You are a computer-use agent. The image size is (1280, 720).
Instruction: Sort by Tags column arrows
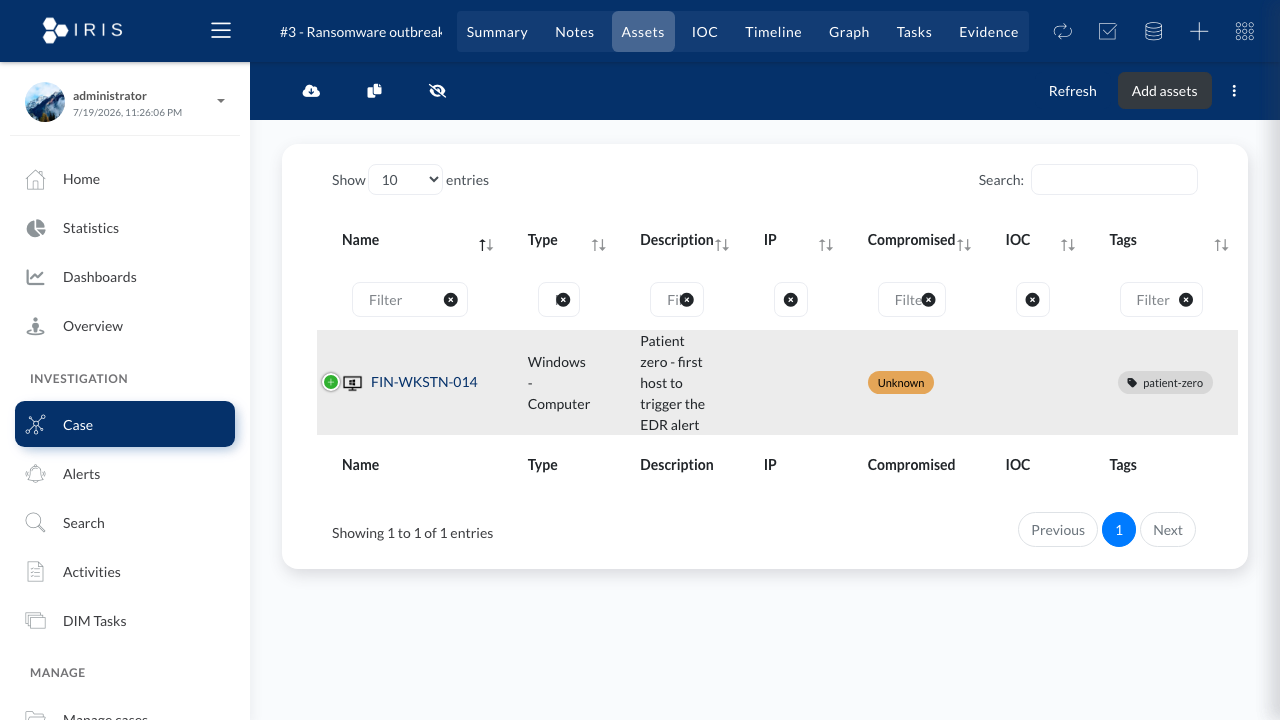pos(1221,245)
